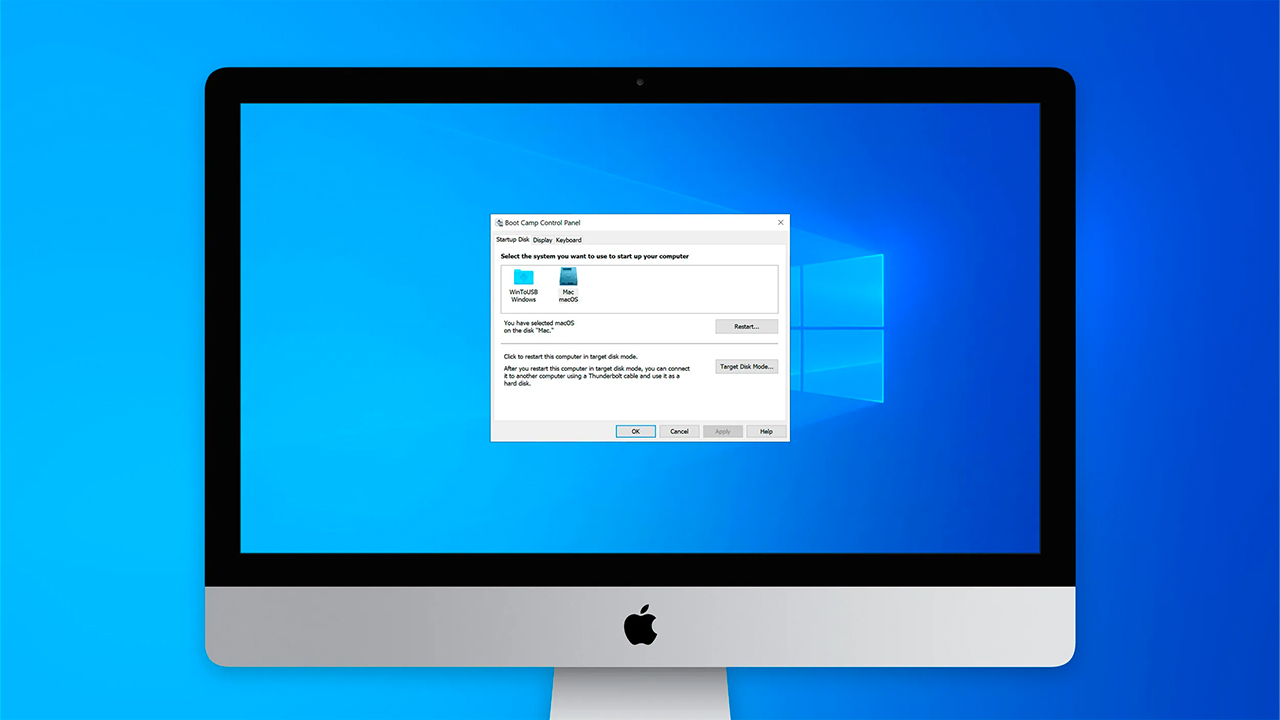Open the Display tab
The width and height of the screenshot is (1280, 720).
(x=542, y=240)
